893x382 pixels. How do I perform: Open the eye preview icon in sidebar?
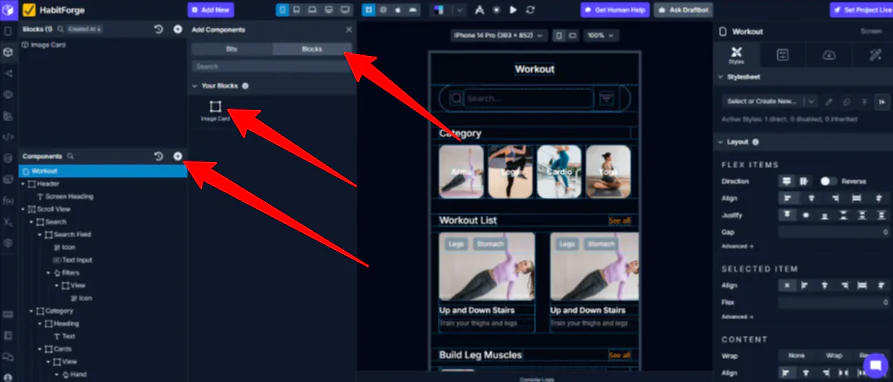[7, 95]
